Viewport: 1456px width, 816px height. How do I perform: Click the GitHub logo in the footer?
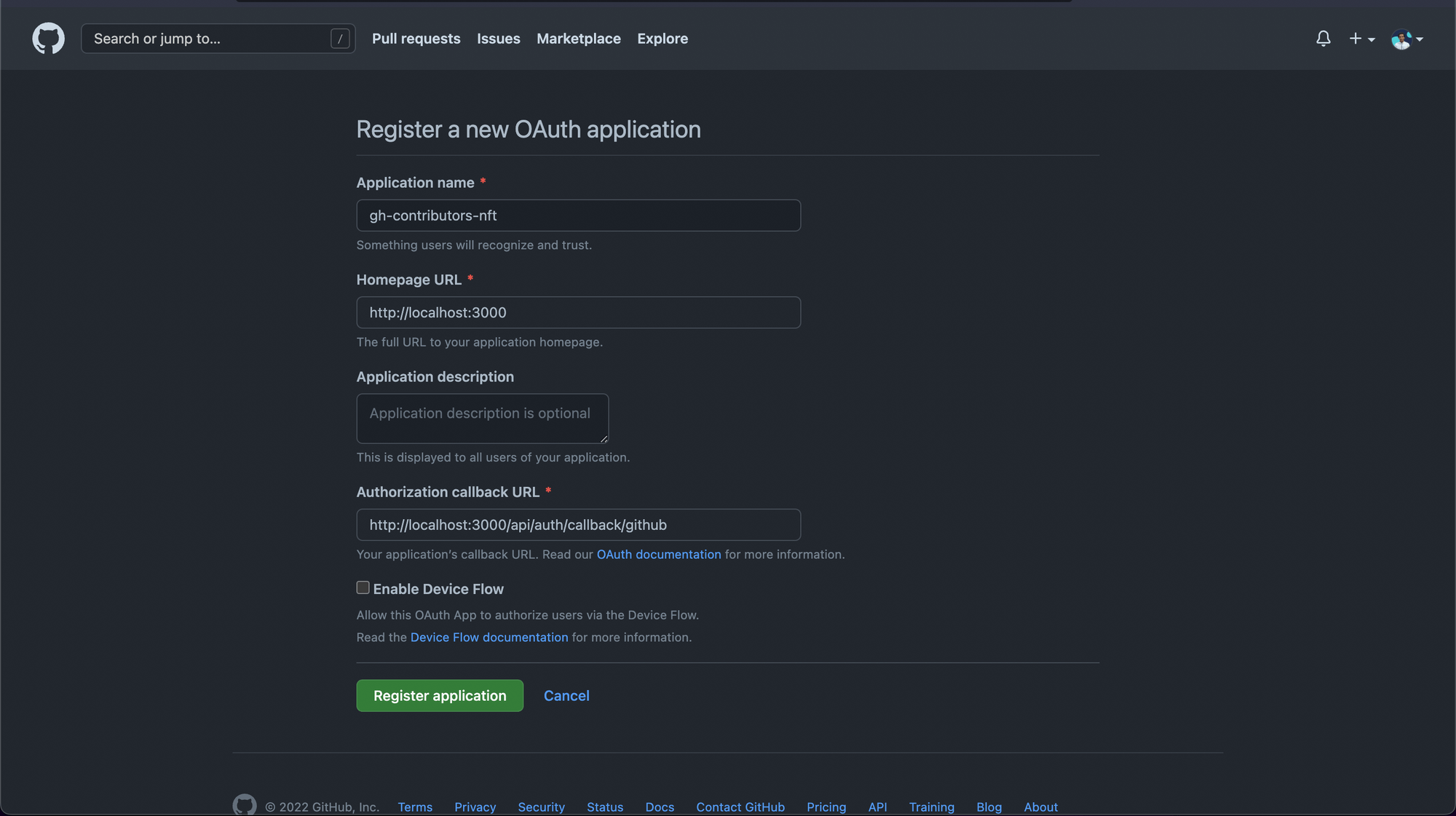(245, 804)
